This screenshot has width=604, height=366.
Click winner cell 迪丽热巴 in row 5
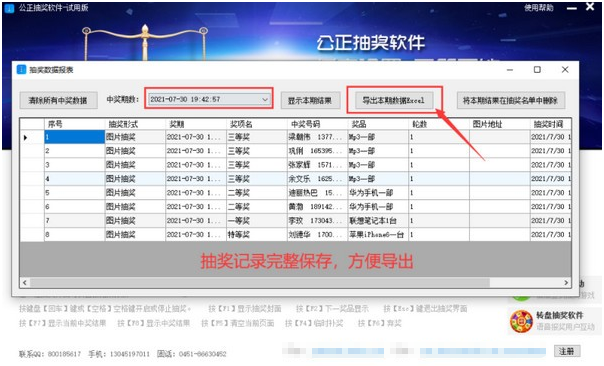pos(317,192)
